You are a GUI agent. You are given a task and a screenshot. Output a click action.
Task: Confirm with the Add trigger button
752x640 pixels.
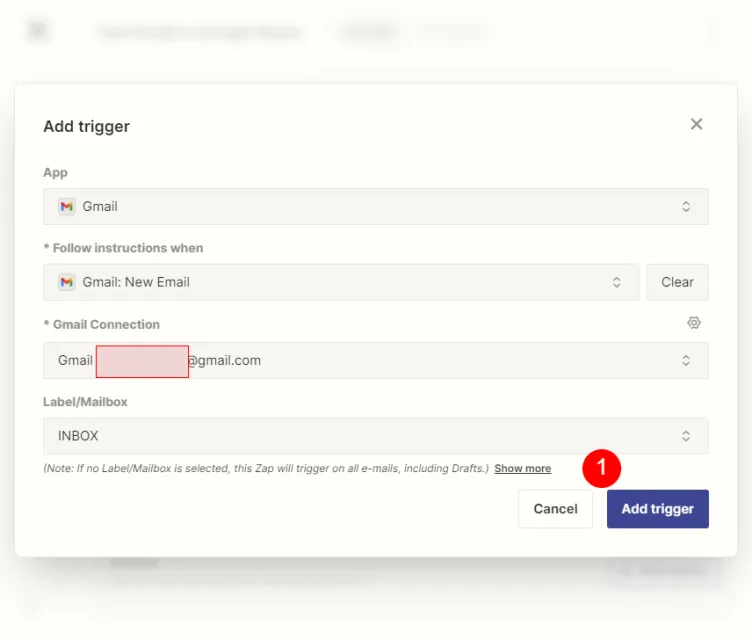(x=657, y=509)
